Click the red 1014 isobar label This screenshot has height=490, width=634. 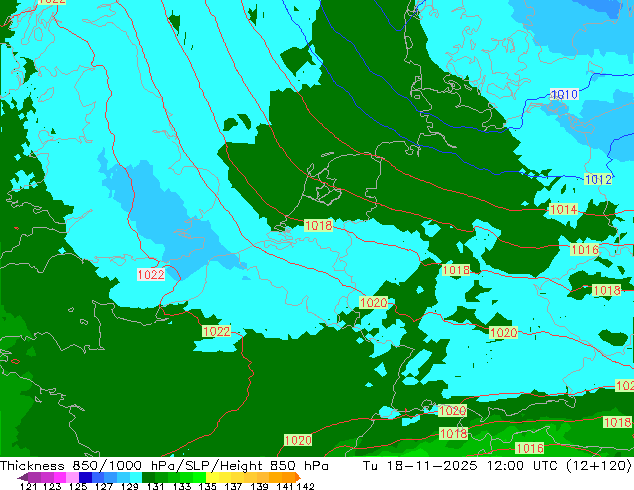point(564,209)
